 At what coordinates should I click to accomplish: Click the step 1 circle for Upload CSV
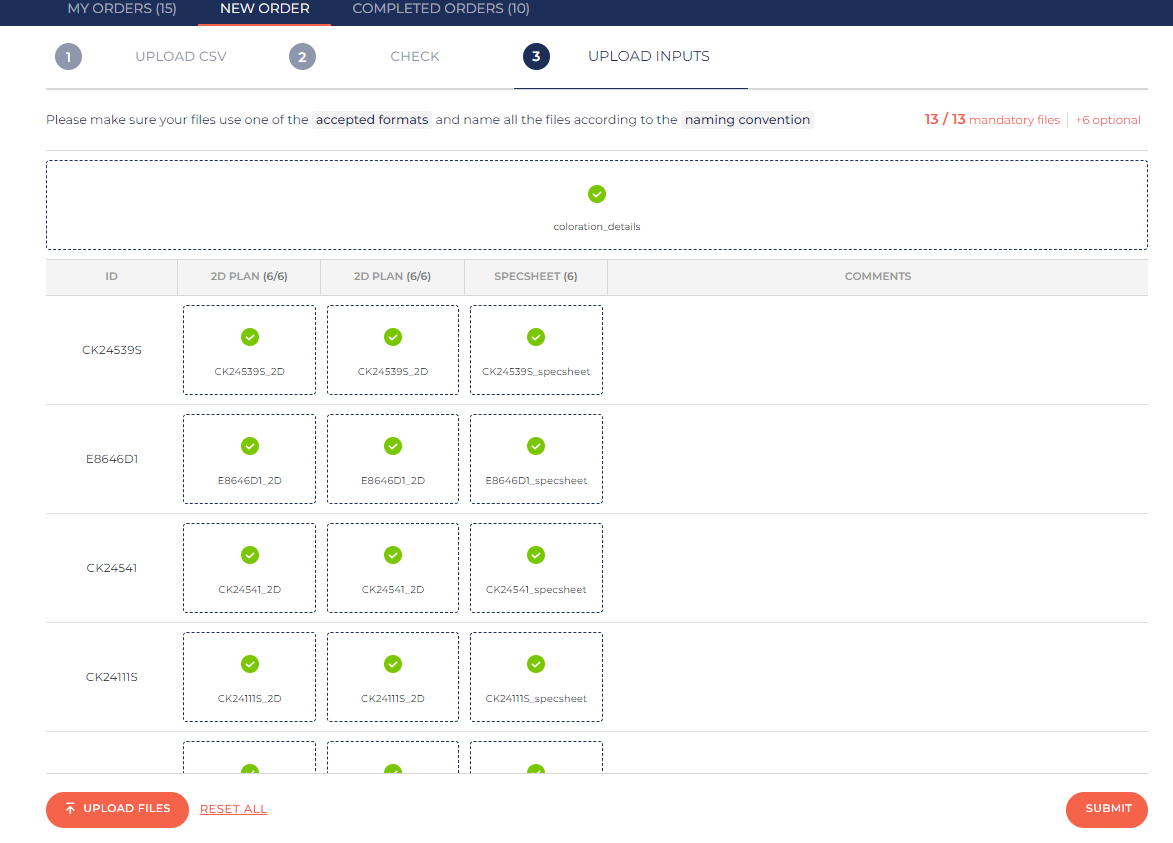tap(68, 57)
